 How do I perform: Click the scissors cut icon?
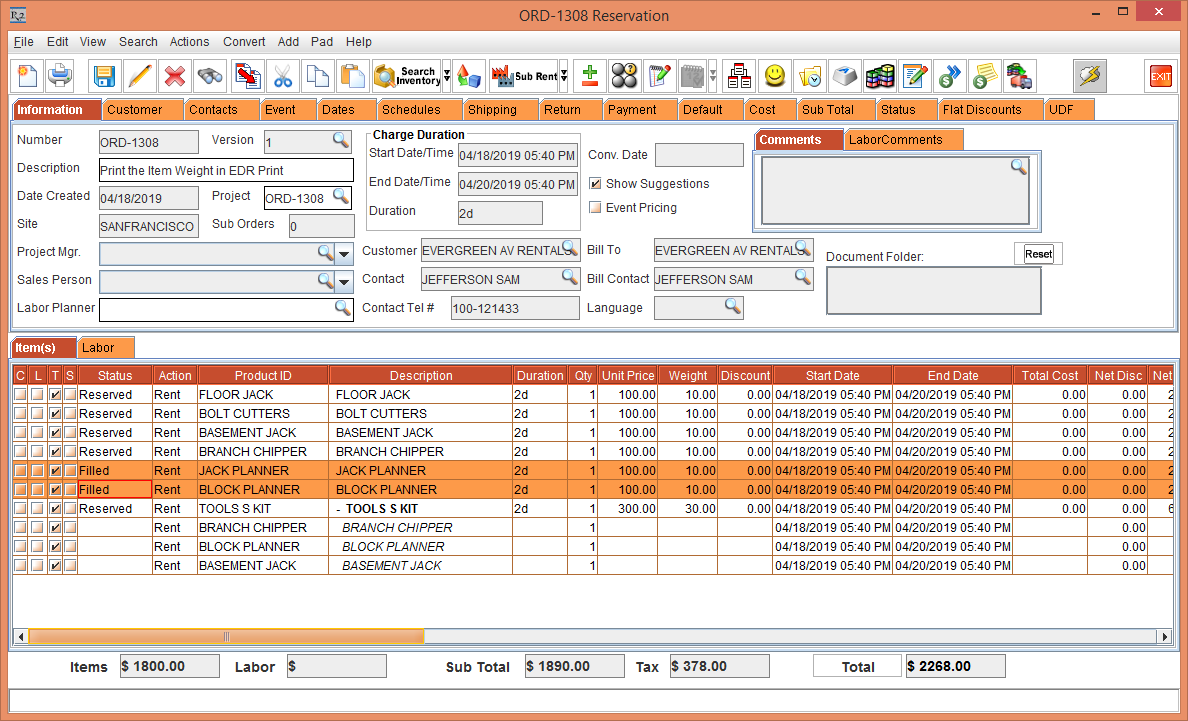pyautogui.click(x=283, y=76)
